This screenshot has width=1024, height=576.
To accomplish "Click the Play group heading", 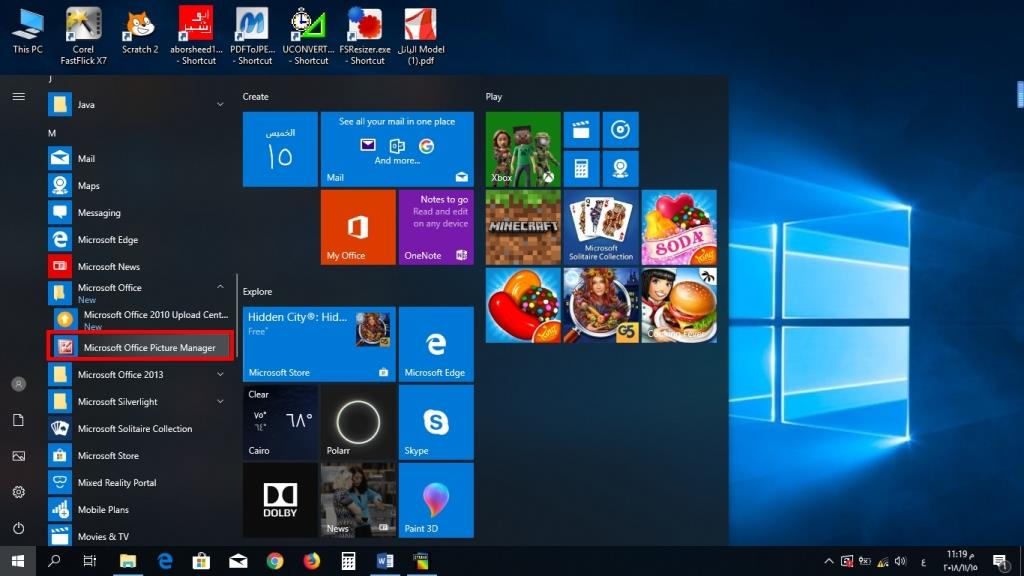I will tap(494, 97).
